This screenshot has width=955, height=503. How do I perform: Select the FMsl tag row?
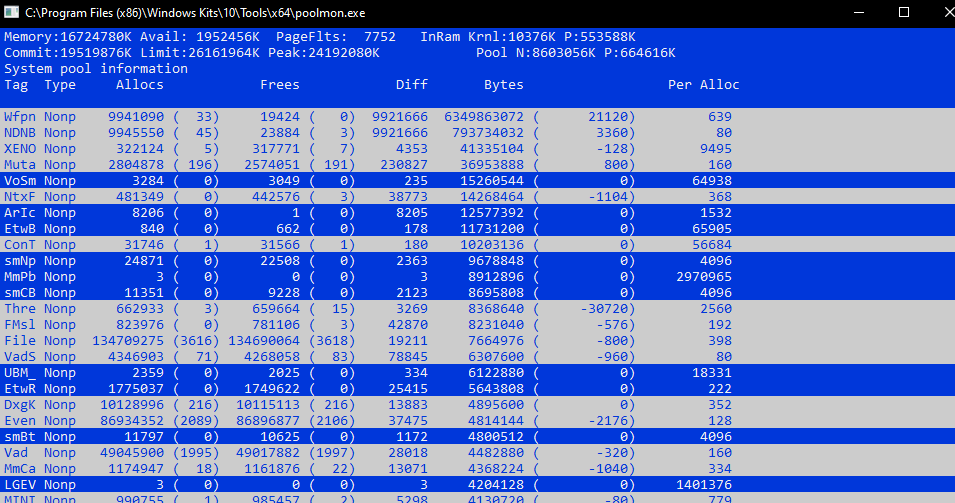[478, 325]
